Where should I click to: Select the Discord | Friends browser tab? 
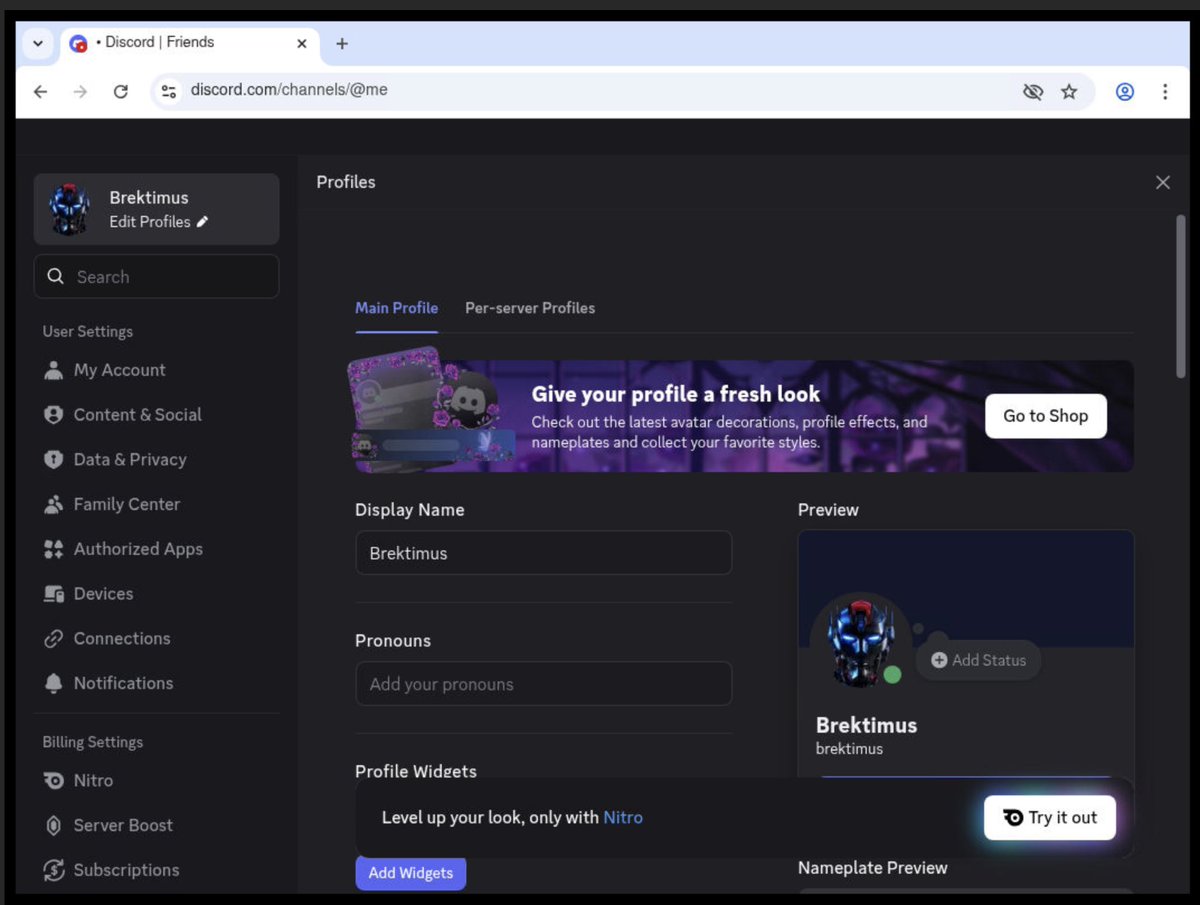[188, 43]
